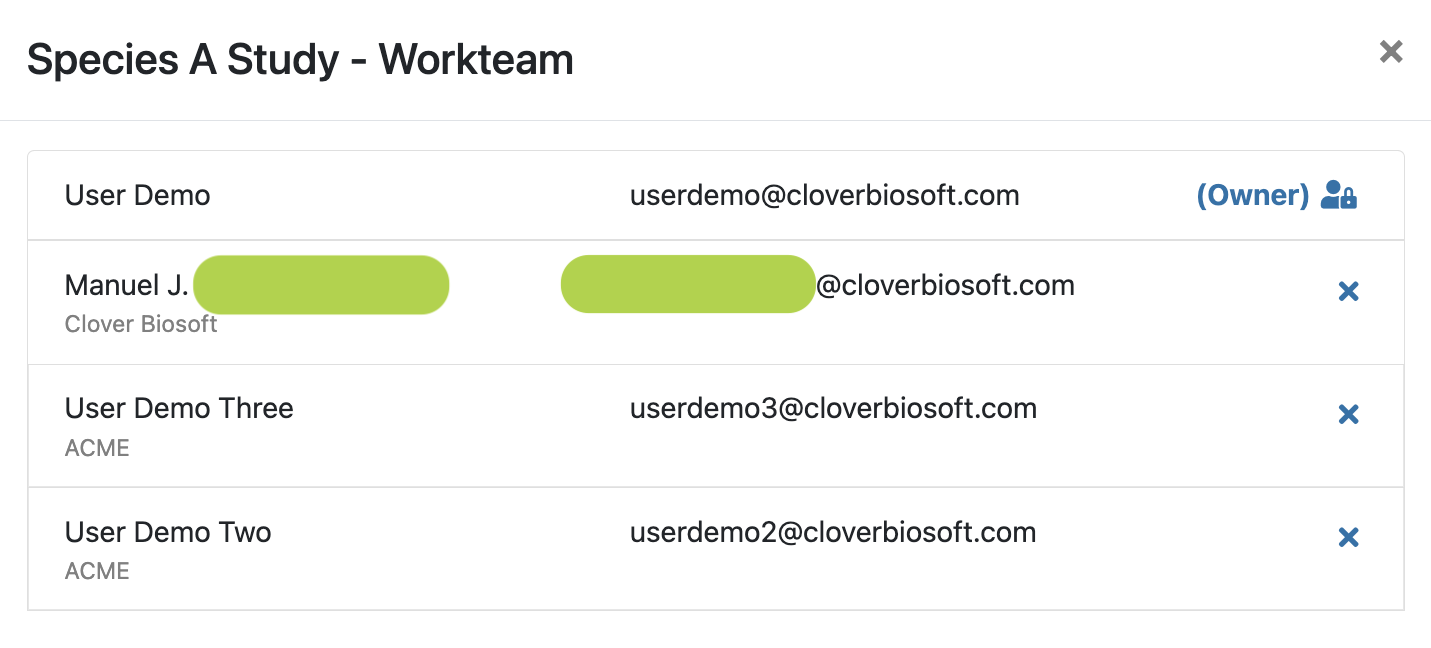The width and height of the screenshot is (1431, 648).
Task: Remove User Demo Two from the workteam
Action: tap(1348, 537)
